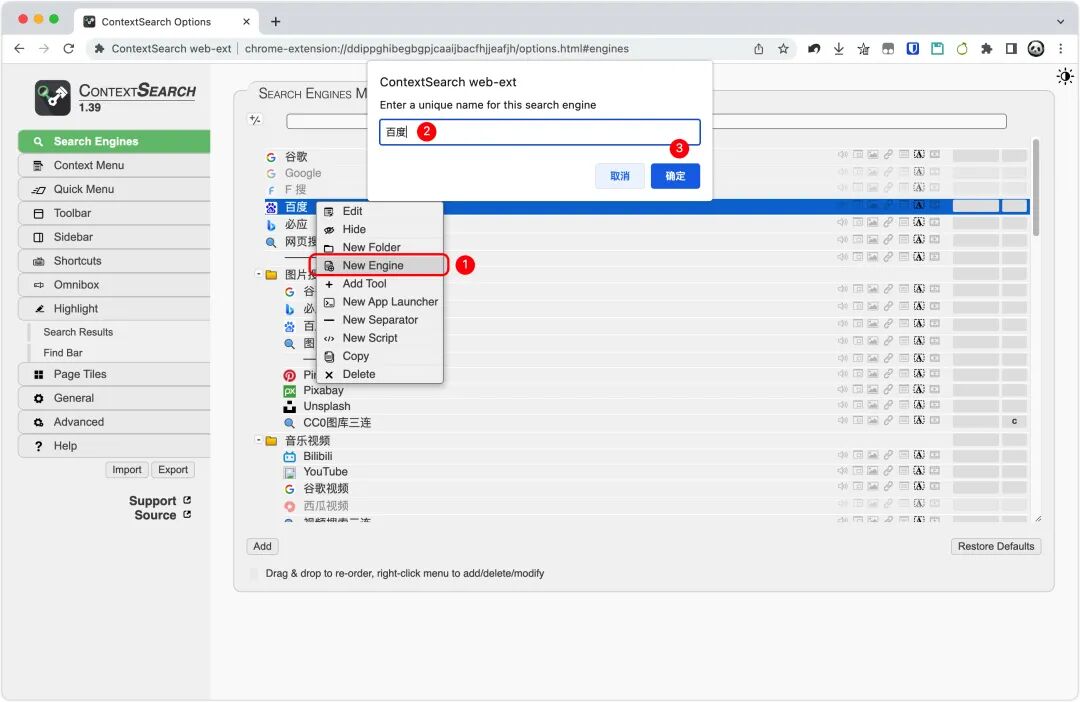
Task: Open a new browser tab with plus
Action: point(276,21)
